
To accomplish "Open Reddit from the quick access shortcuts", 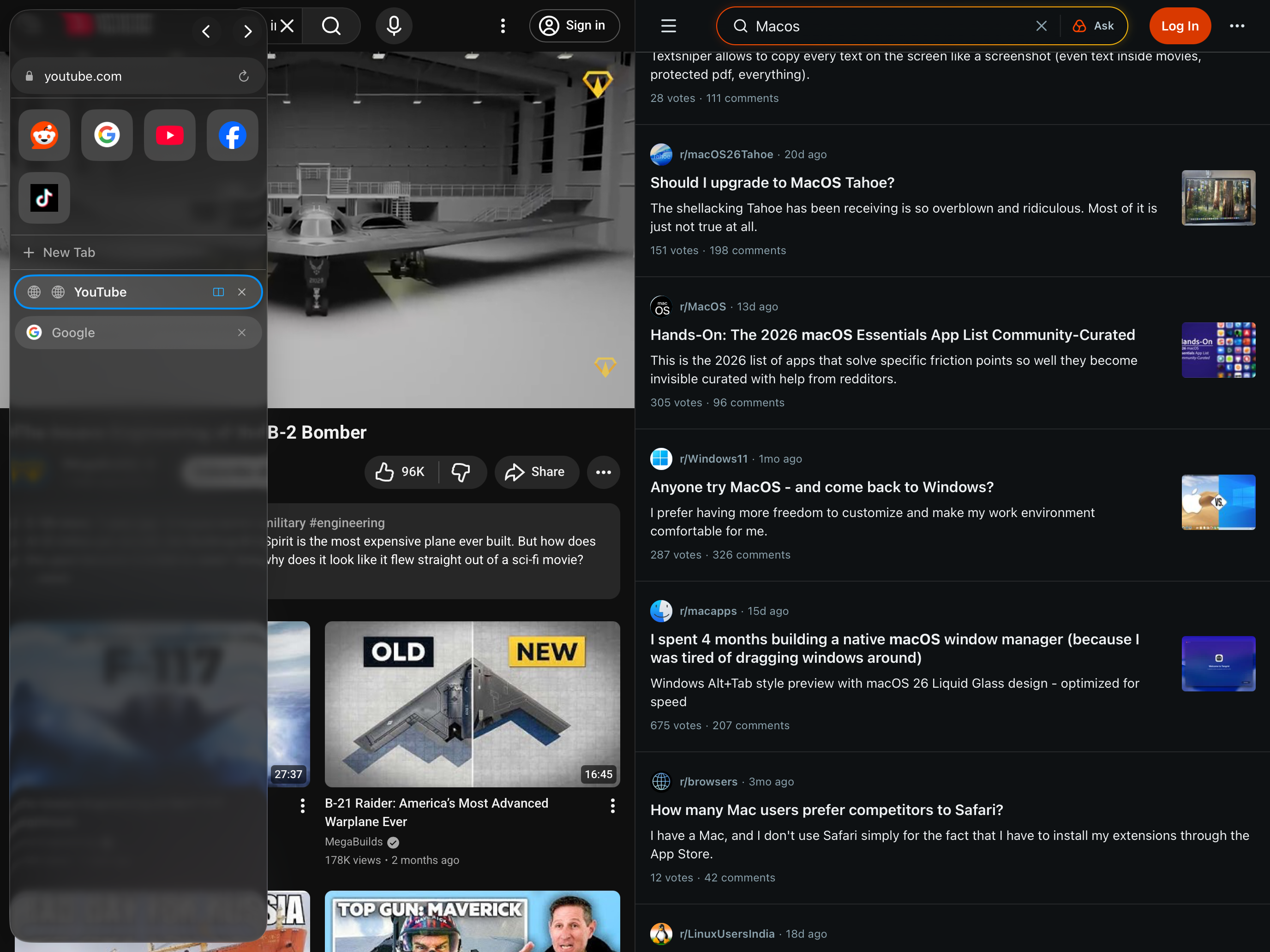I will pyautogui.click(x=44, y=135).
